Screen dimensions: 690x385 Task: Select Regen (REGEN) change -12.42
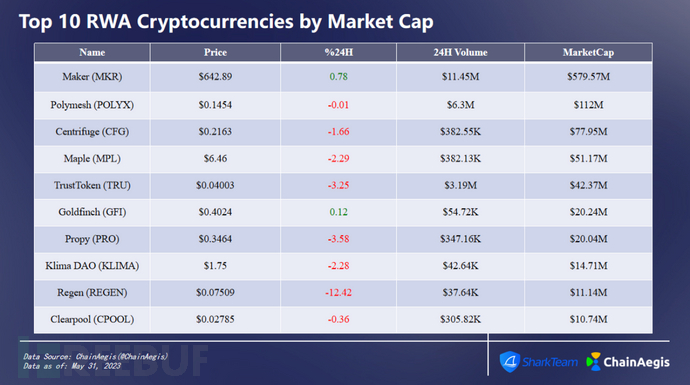(x=338, y=293)
